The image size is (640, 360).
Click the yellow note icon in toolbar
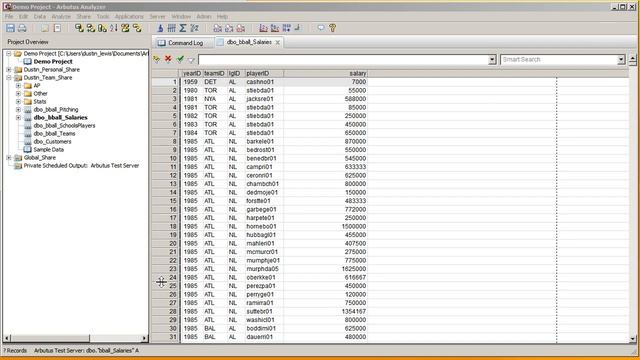coord(45,28)
